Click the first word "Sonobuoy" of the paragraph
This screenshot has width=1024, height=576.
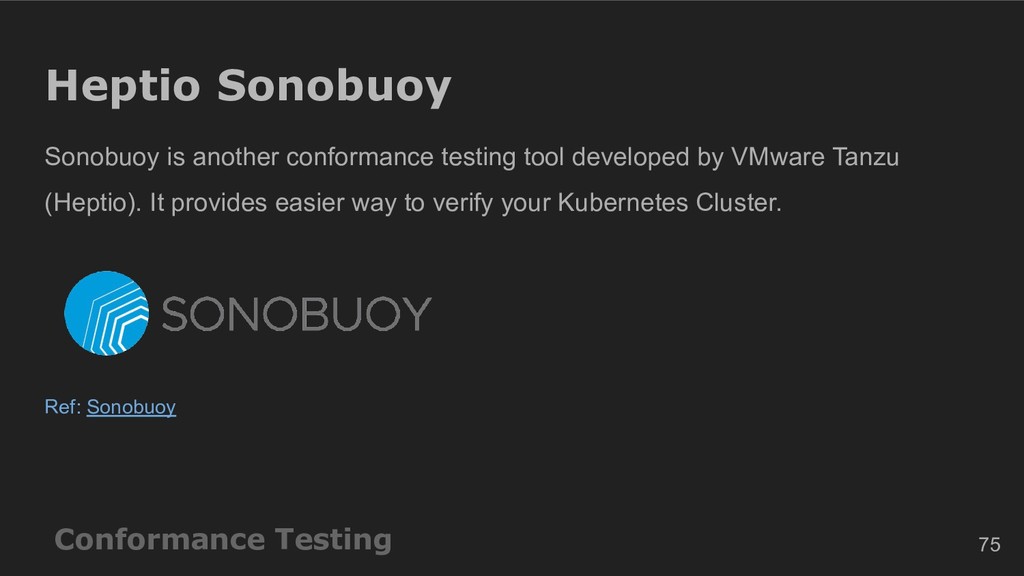(102, 157)
